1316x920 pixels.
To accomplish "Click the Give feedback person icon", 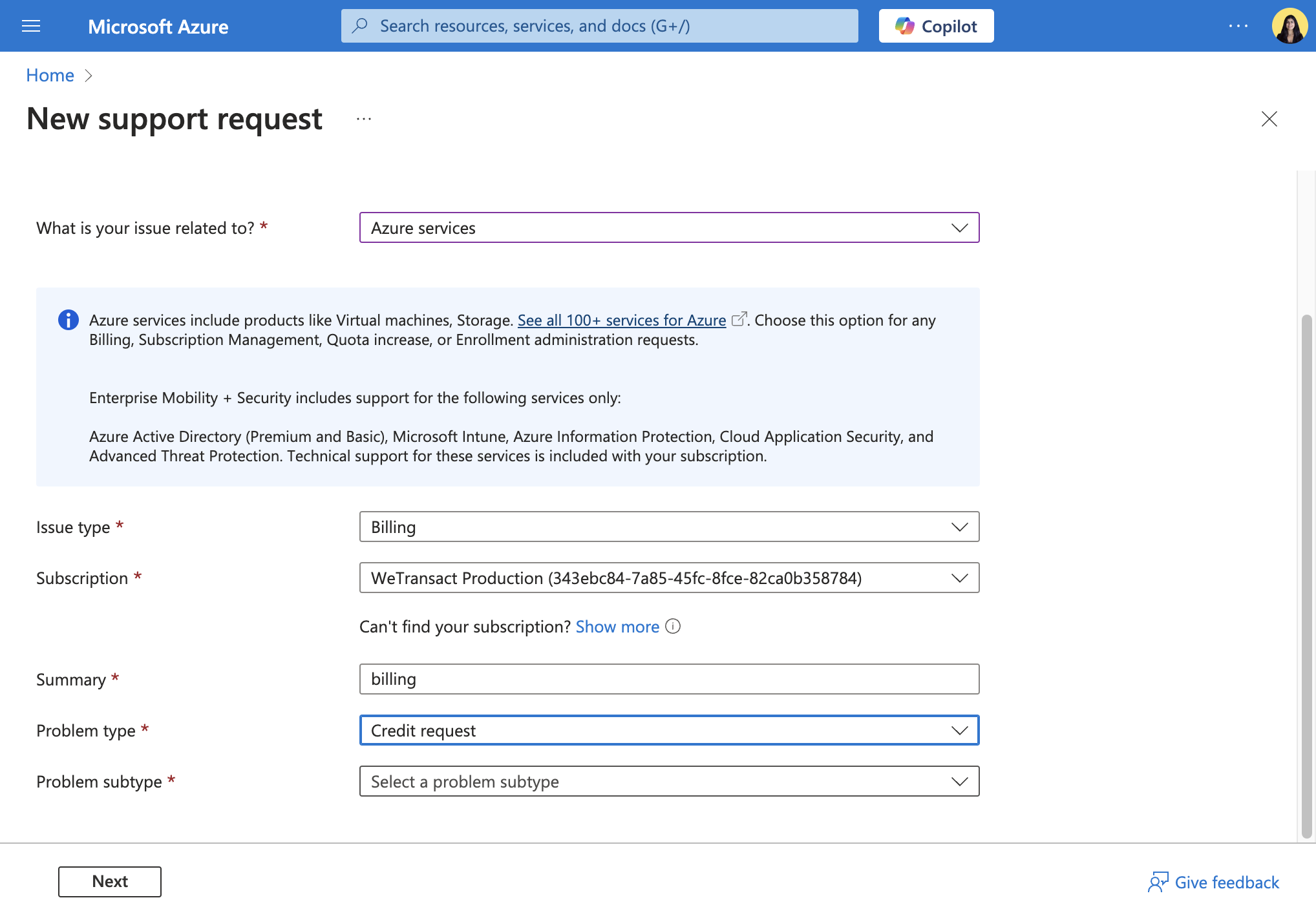I will pos(1158,882).
